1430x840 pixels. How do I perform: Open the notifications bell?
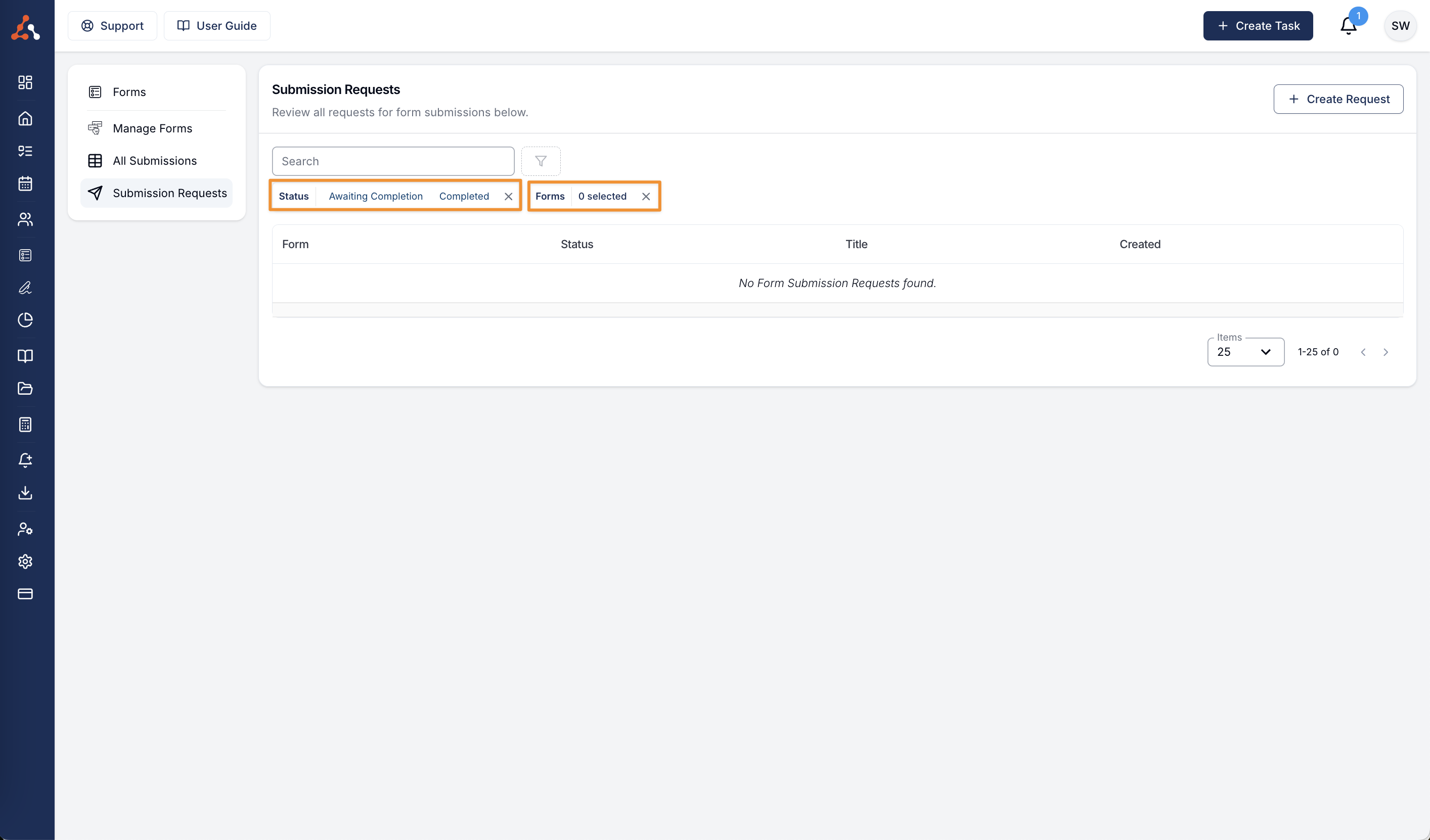click(1348, 26)
